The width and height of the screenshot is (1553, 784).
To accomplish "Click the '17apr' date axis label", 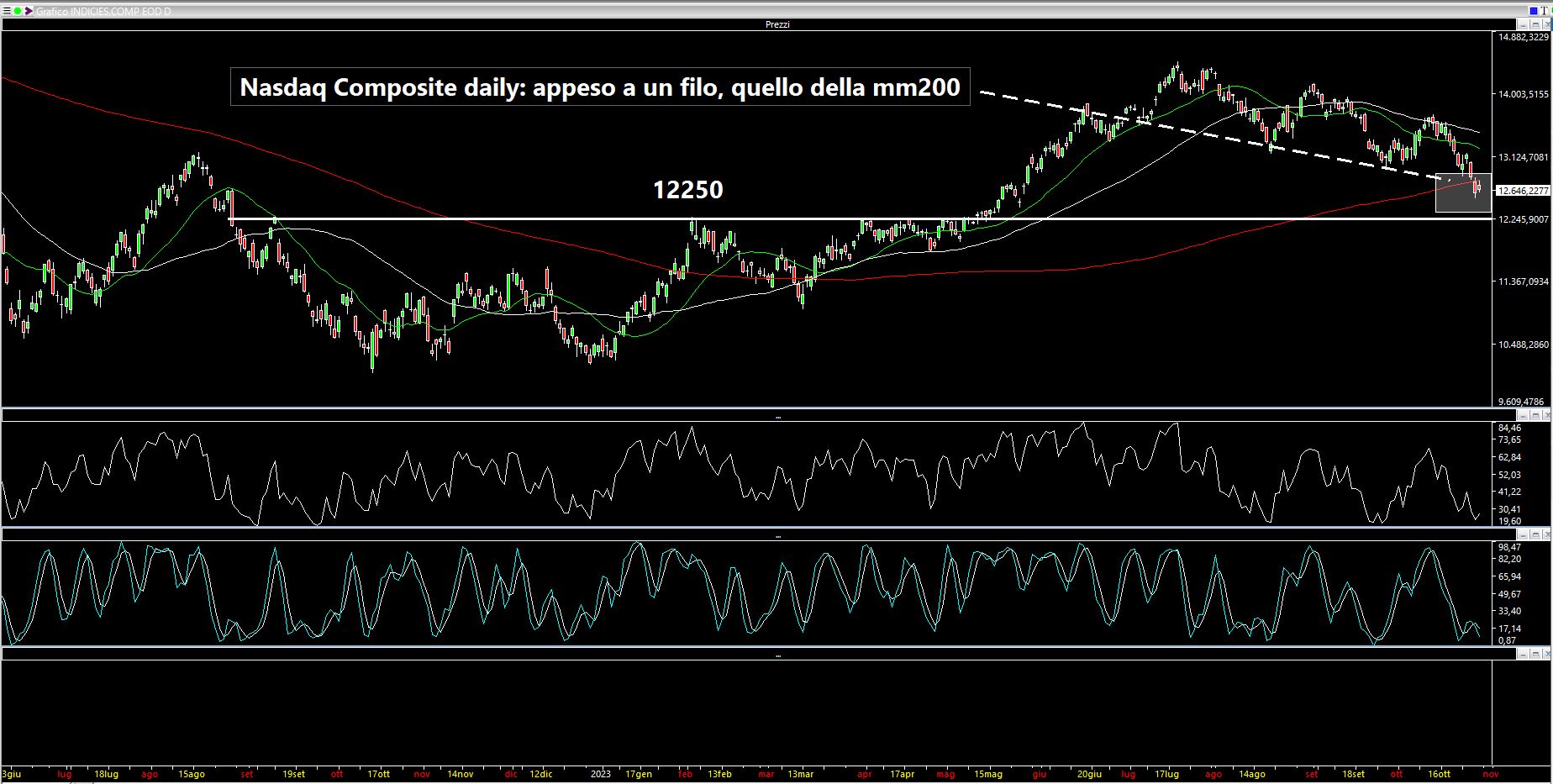I will (x=902, y=774).
